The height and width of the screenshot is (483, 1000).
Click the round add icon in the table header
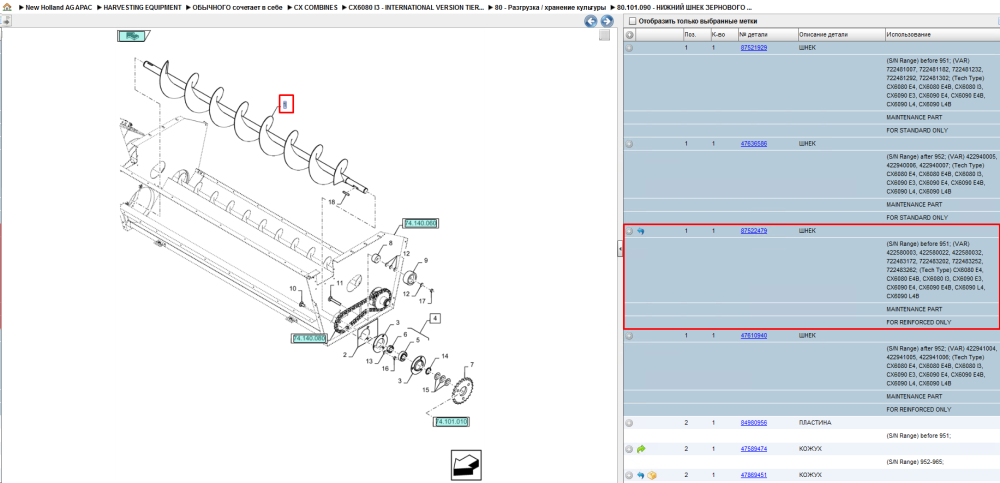629,34
